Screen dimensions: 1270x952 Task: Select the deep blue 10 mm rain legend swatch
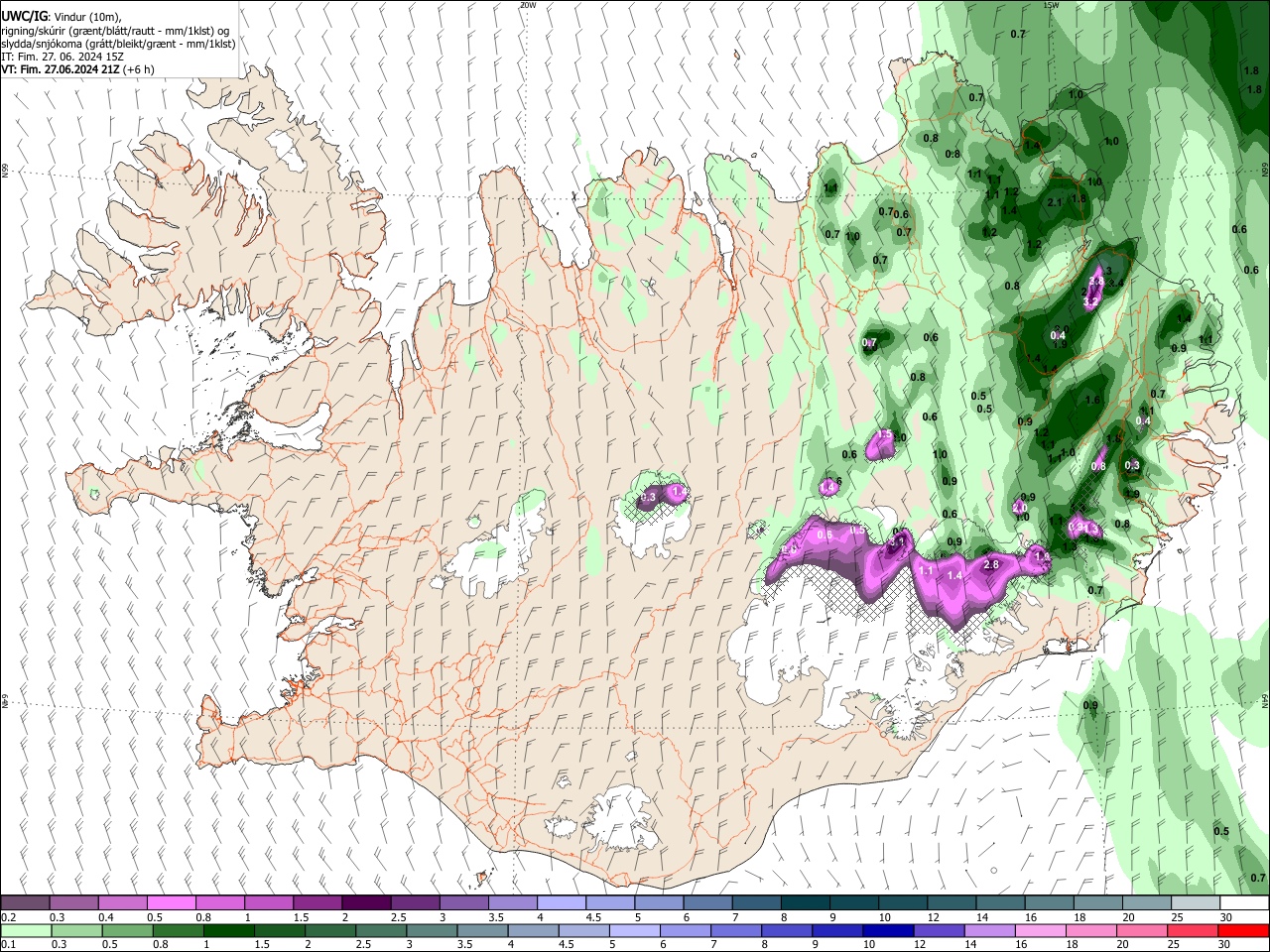(x=887, y=930)
